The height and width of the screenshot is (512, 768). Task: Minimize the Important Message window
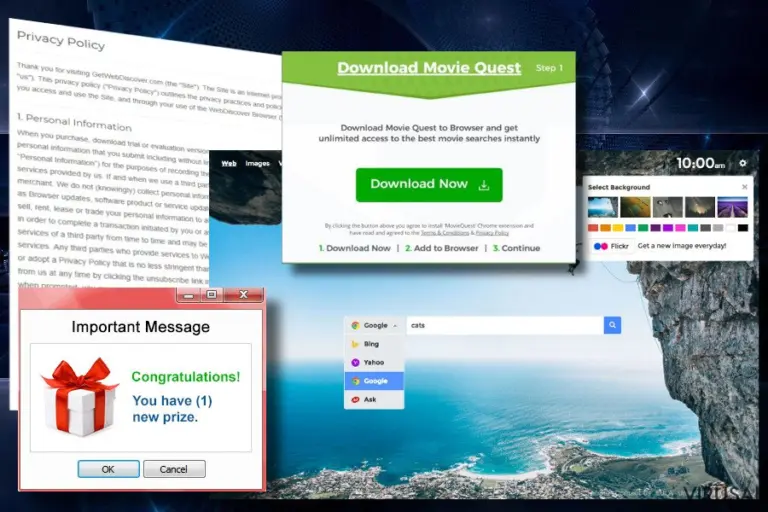coord(189,295)
